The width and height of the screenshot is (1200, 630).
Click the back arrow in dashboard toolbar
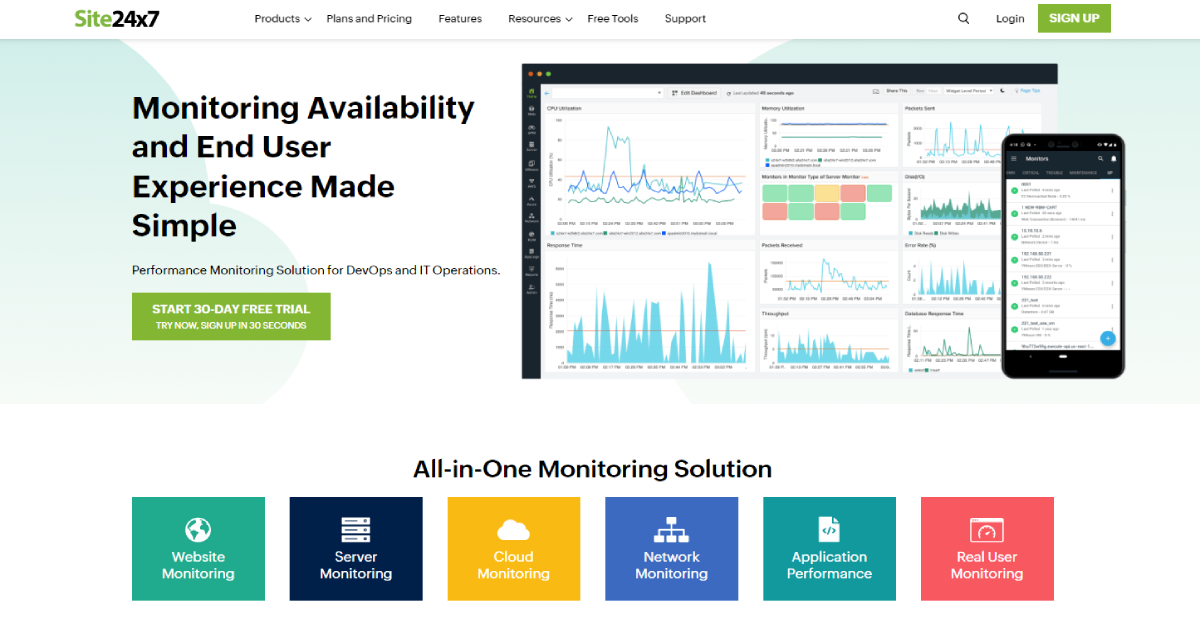547,93
